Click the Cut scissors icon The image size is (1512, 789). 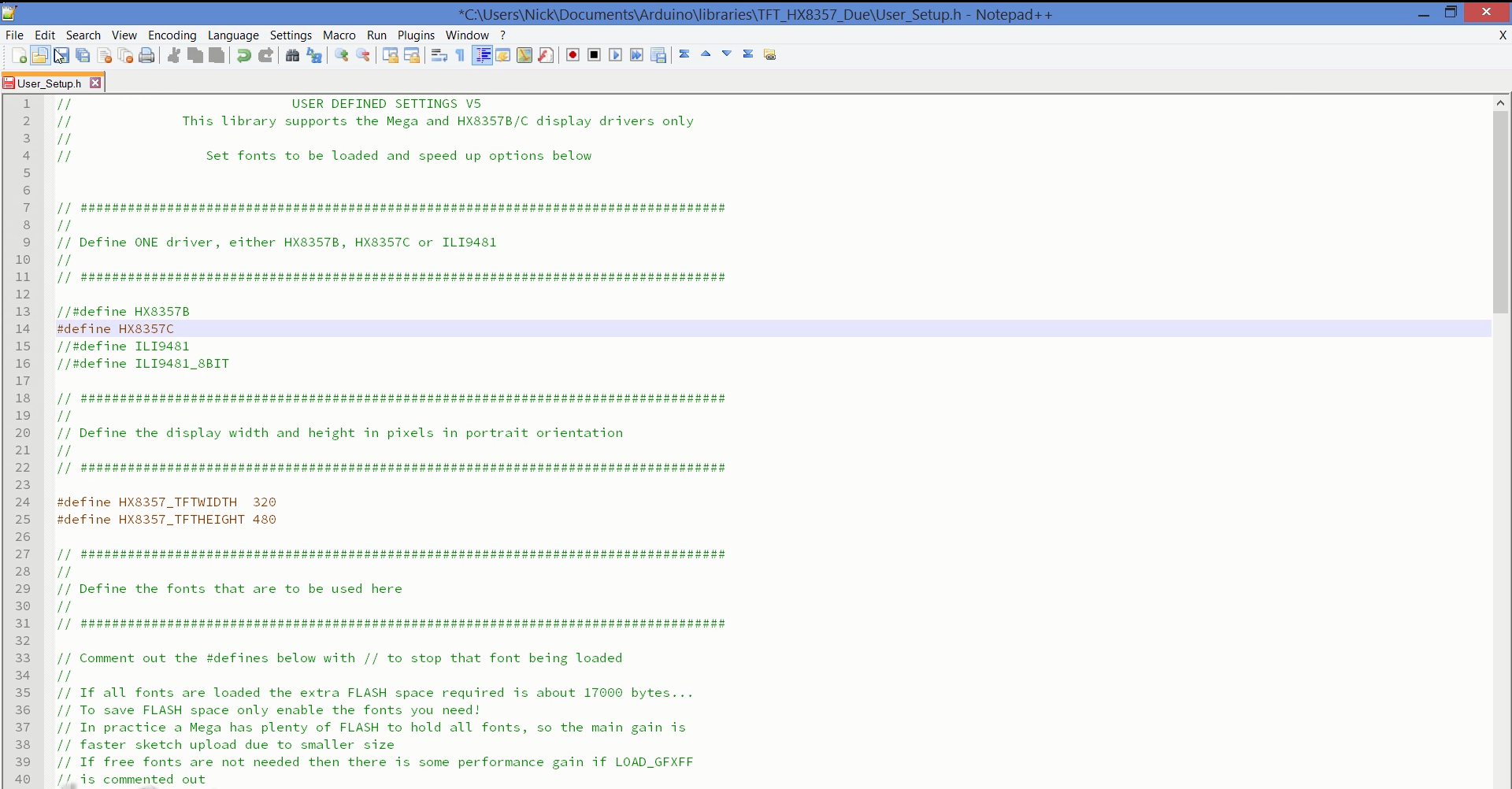[x=174, y=55]
